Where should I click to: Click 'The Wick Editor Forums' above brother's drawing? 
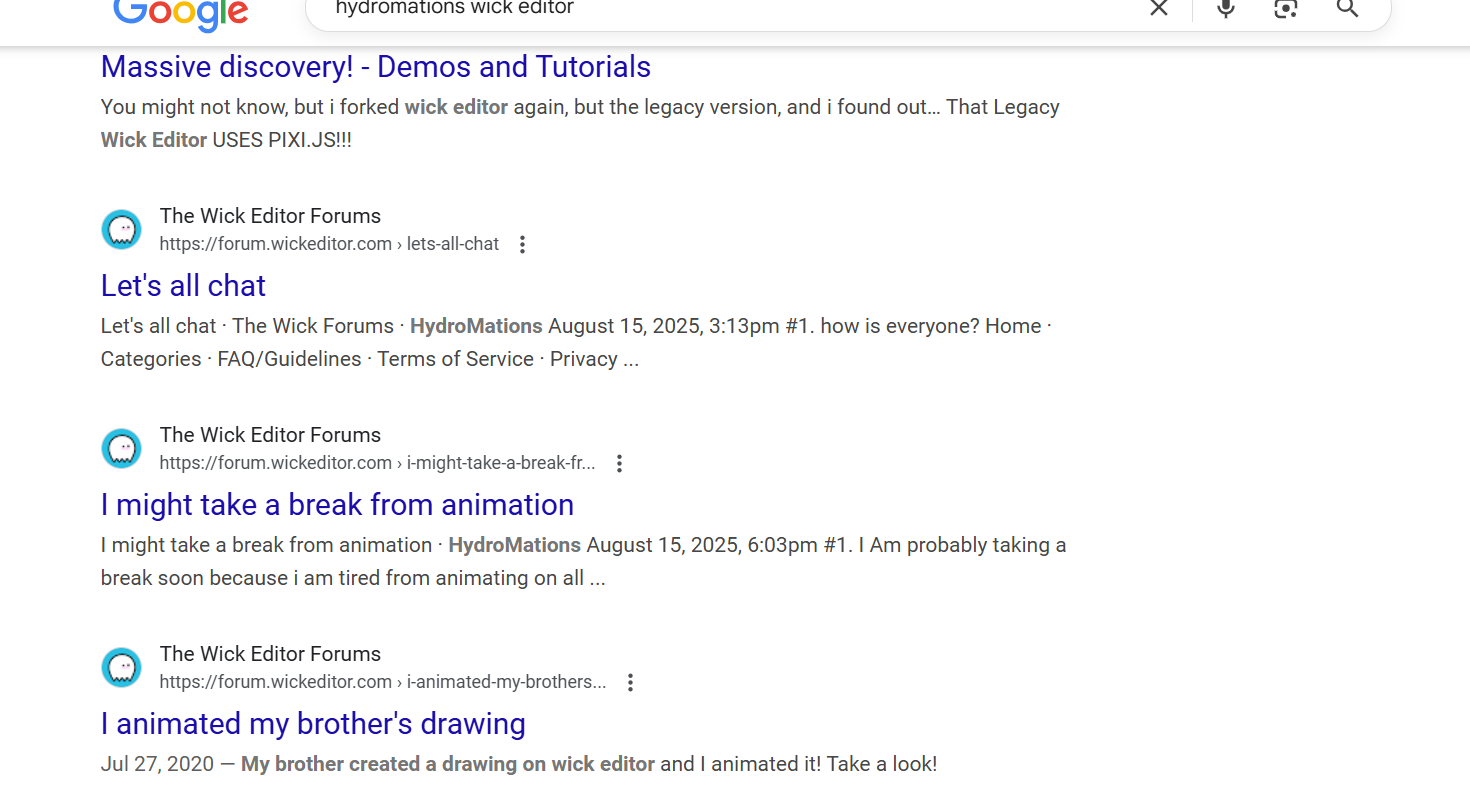click(x=270, y=654)
